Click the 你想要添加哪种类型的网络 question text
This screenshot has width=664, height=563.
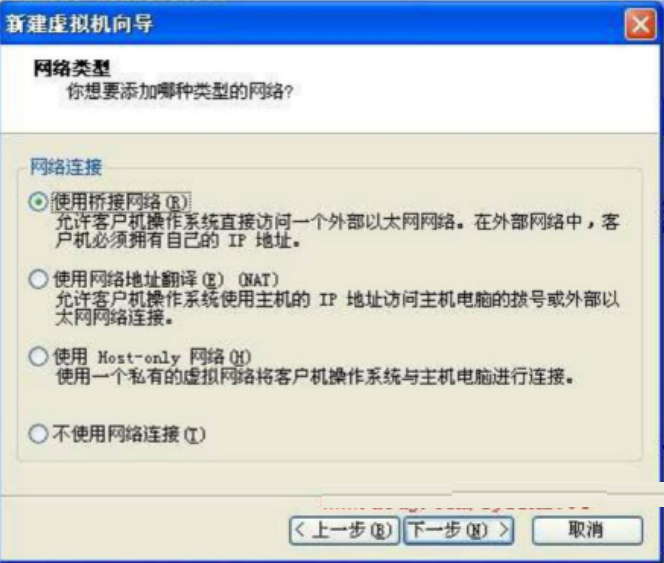(x=180, y=91)
